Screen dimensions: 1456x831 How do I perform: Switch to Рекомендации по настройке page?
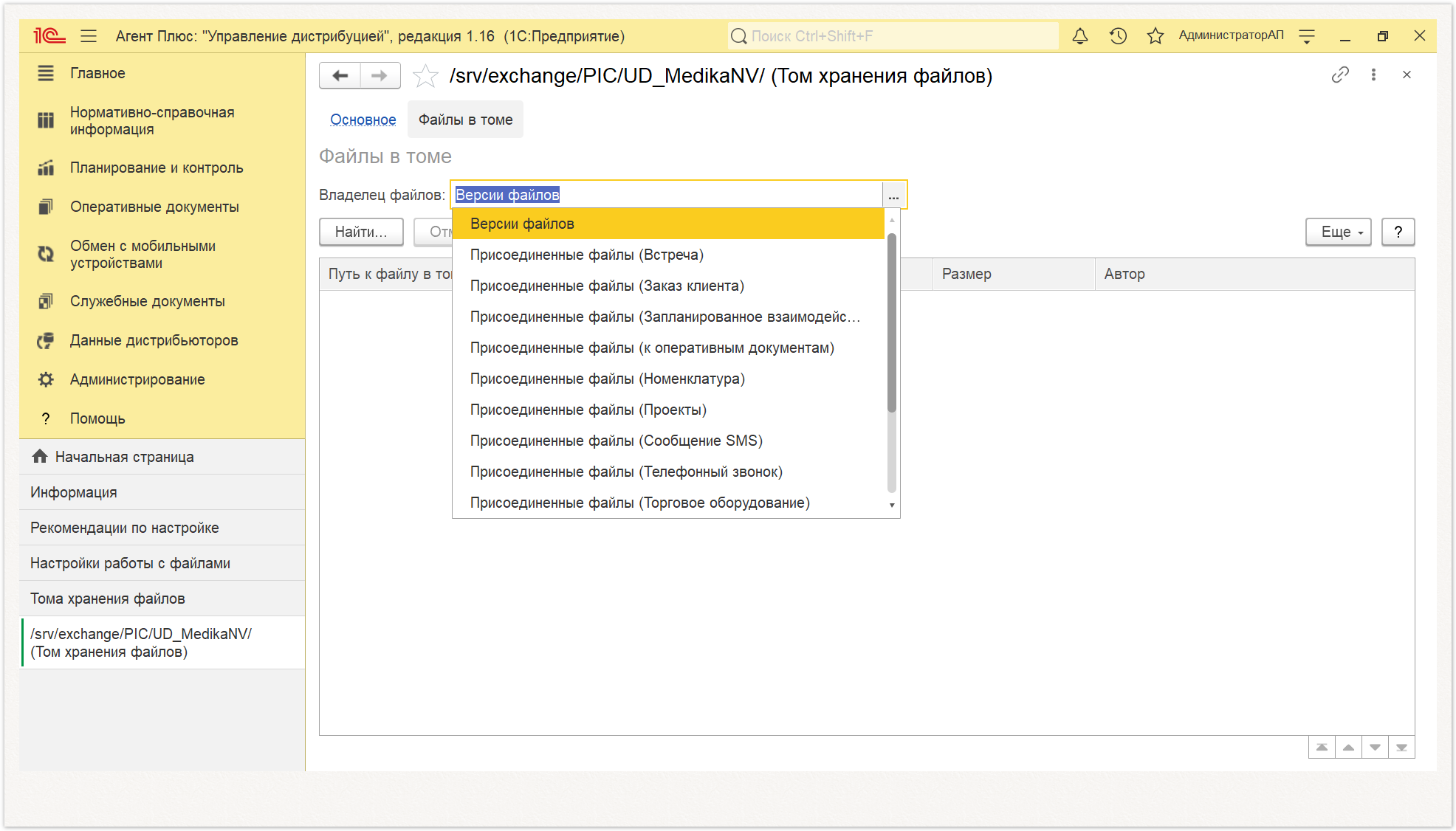tap(162, 528)
